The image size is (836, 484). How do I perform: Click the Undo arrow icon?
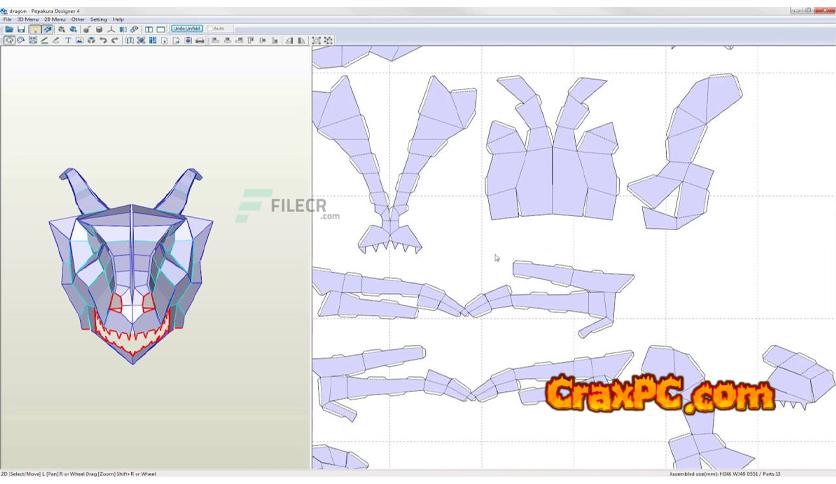[x=103, y=40]
